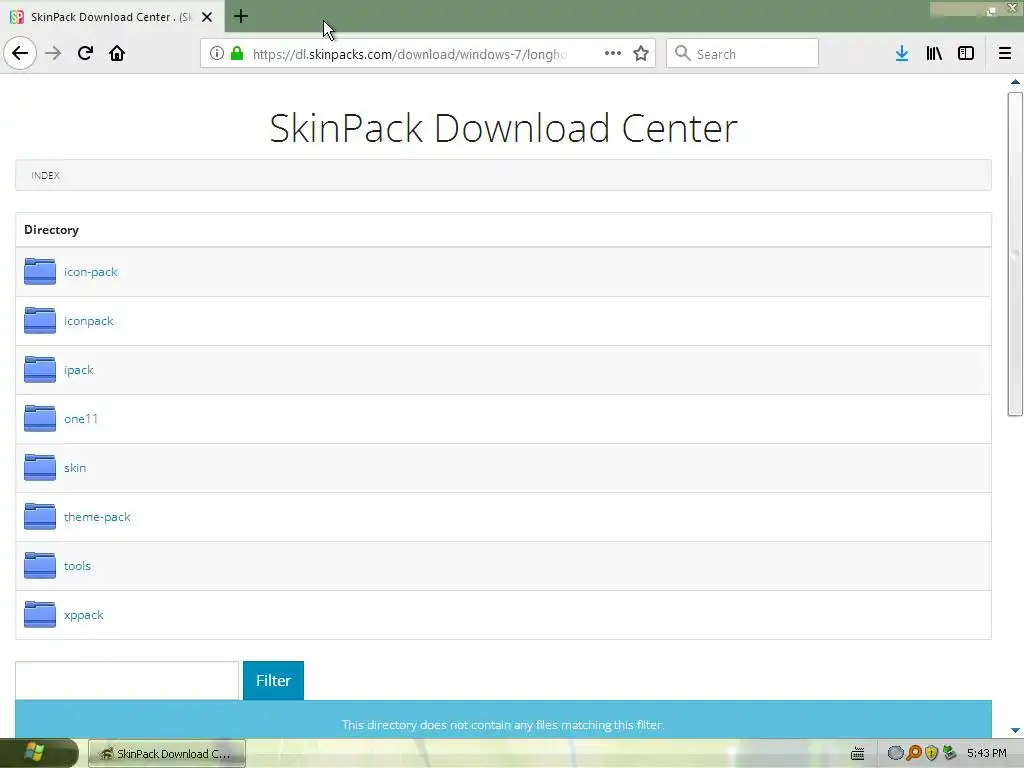1024x768 pixels.
Task: Bookmark this page with the star
Action: 641,54
